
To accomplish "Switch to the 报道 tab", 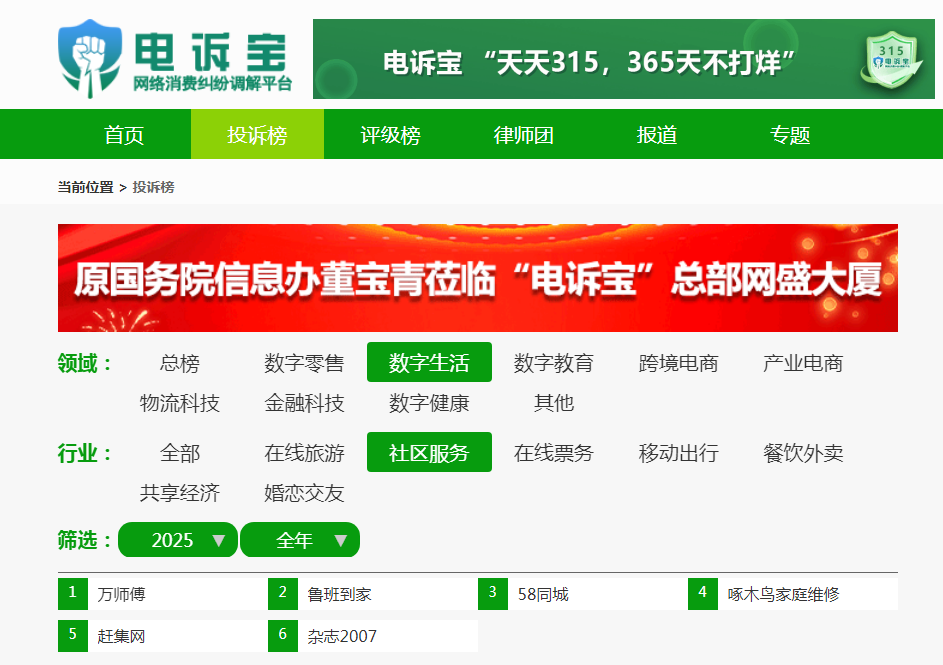I will (x=657, y=135).
